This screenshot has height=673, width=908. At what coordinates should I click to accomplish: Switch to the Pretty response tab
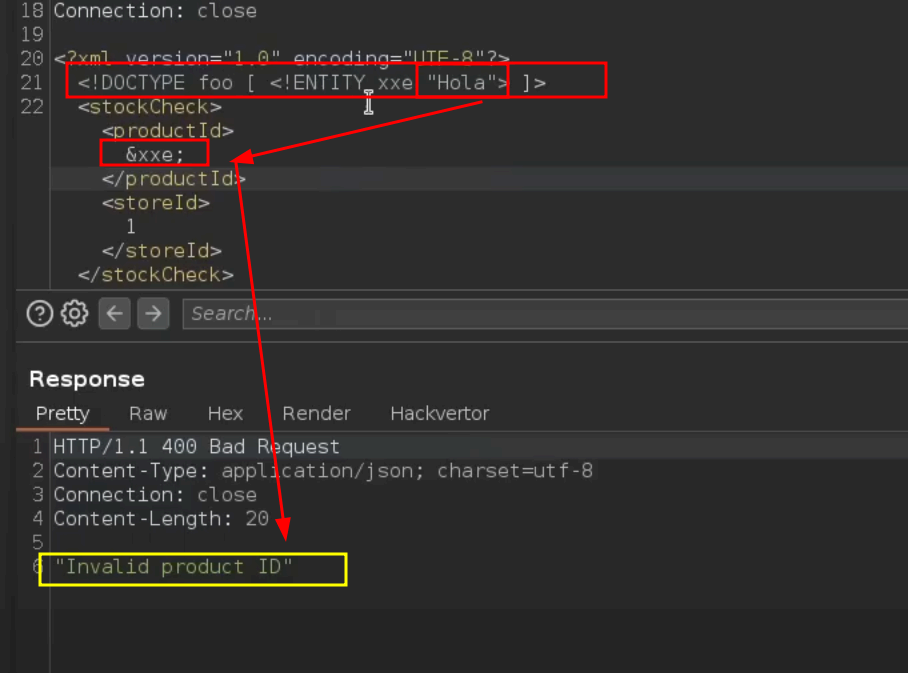point(63,414)
